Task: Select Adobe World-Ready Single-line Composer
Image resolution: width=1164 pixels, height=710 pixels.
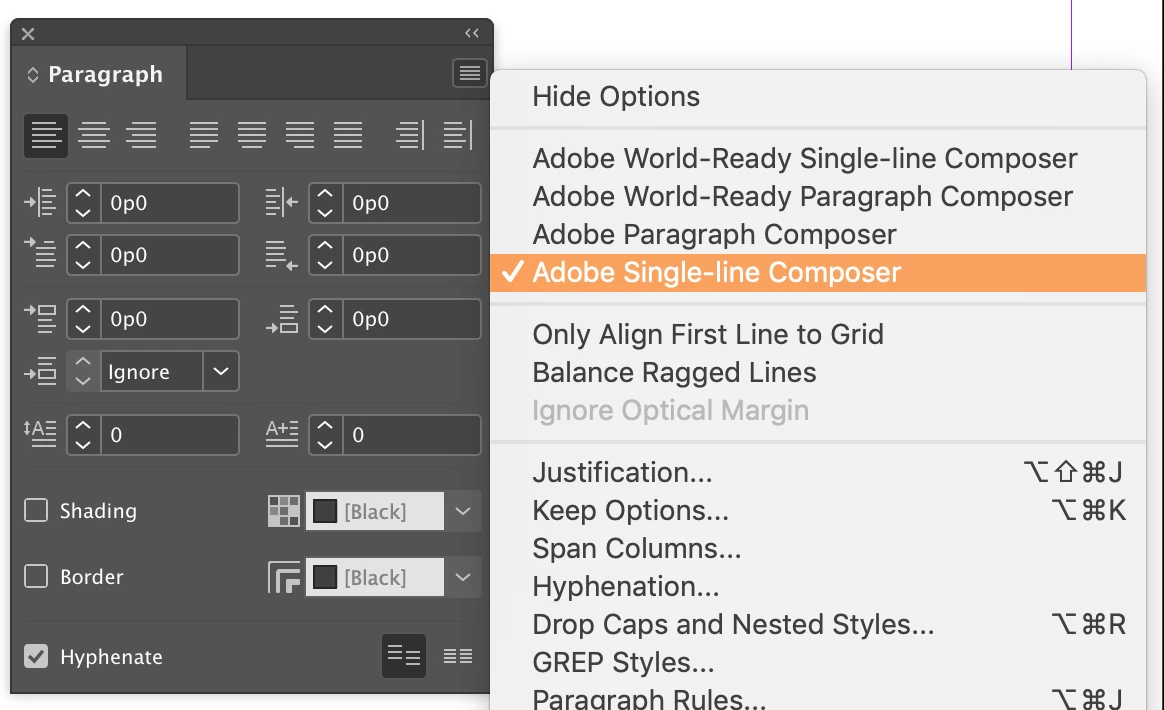Action: (x=818, y=158)
